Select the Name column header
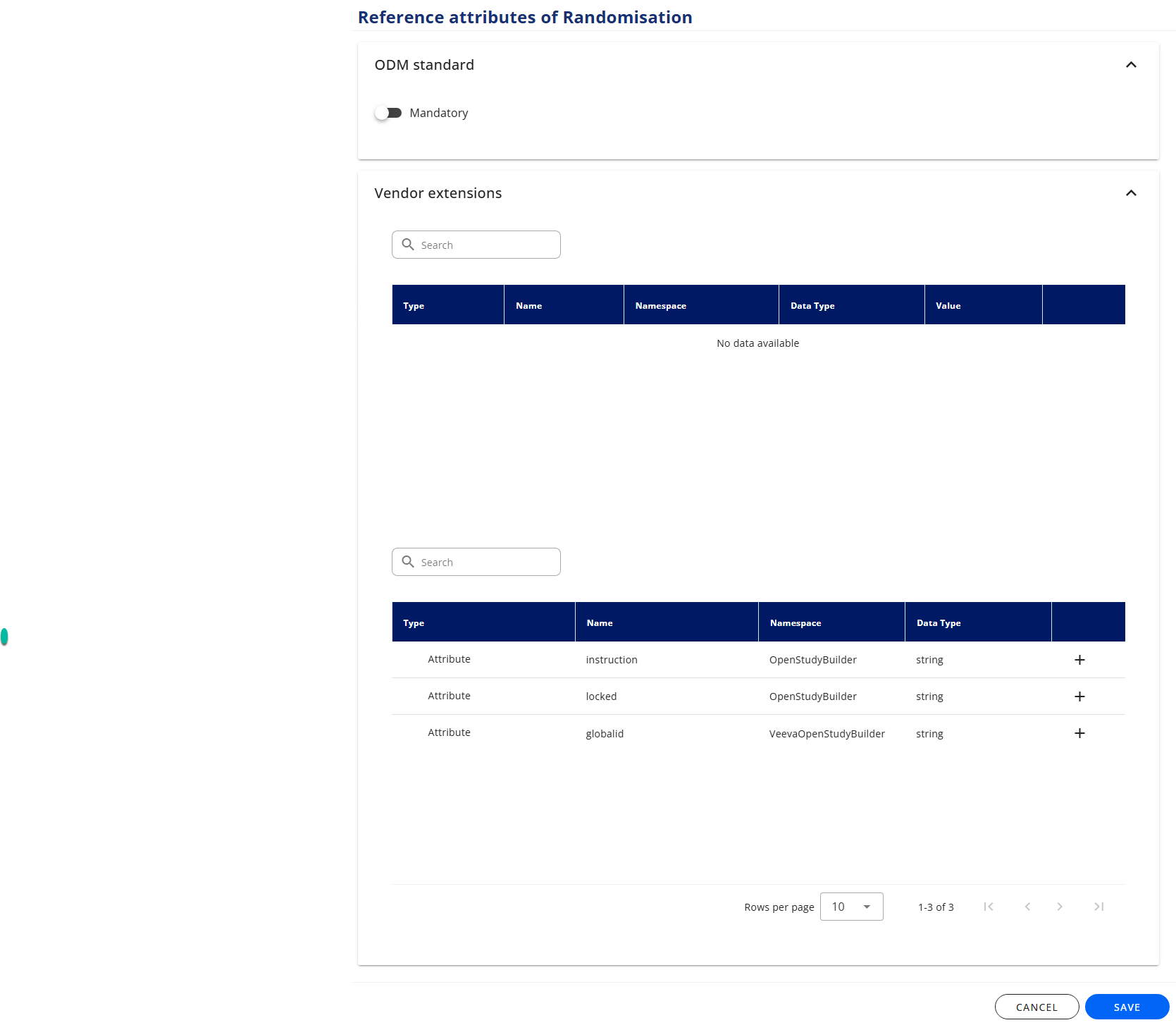1176x1025 pixels. 528,305
